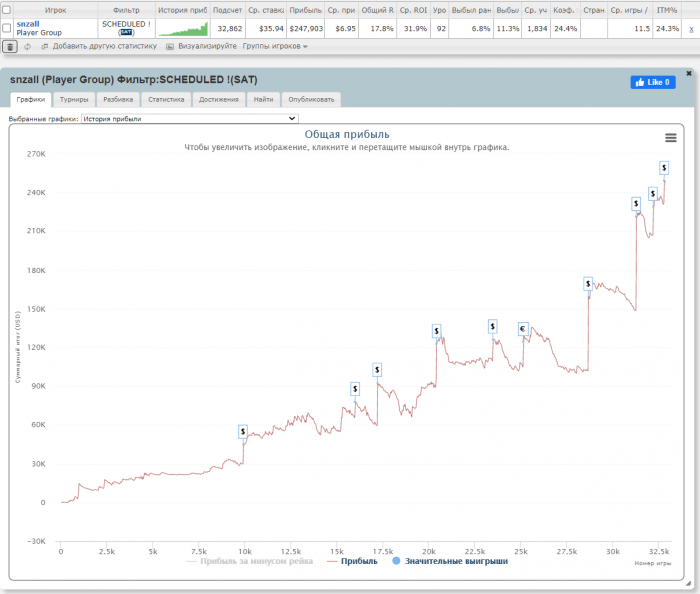
Task: Click the 32,862 count value
Action: (230, 29)
